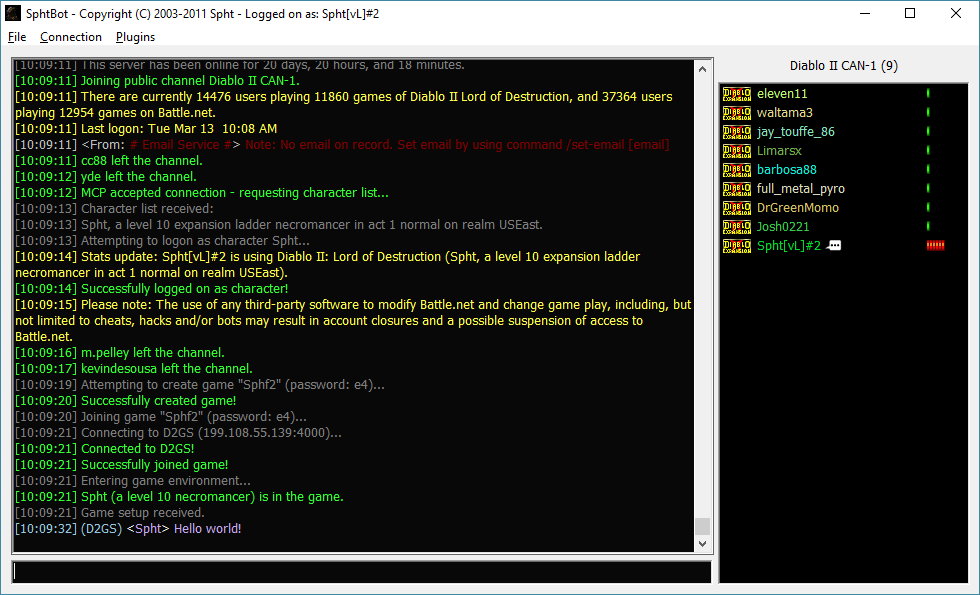
Task: Minimize the SphtBot window
Action: pyautogui.click(x=865, y=13)
